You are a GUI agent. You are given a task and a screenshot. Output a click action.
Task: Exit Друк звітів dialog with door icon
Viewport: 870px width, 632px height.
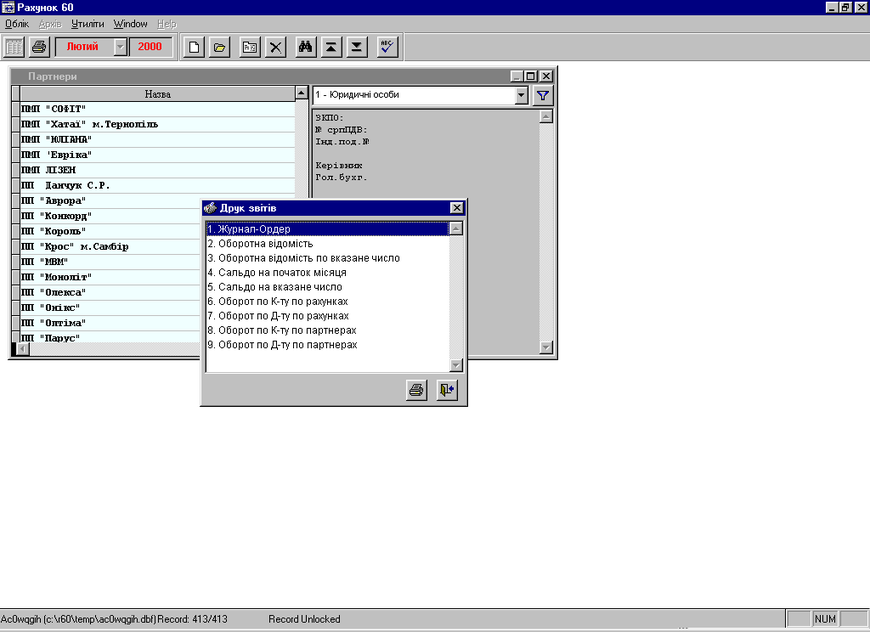(447, 390)
